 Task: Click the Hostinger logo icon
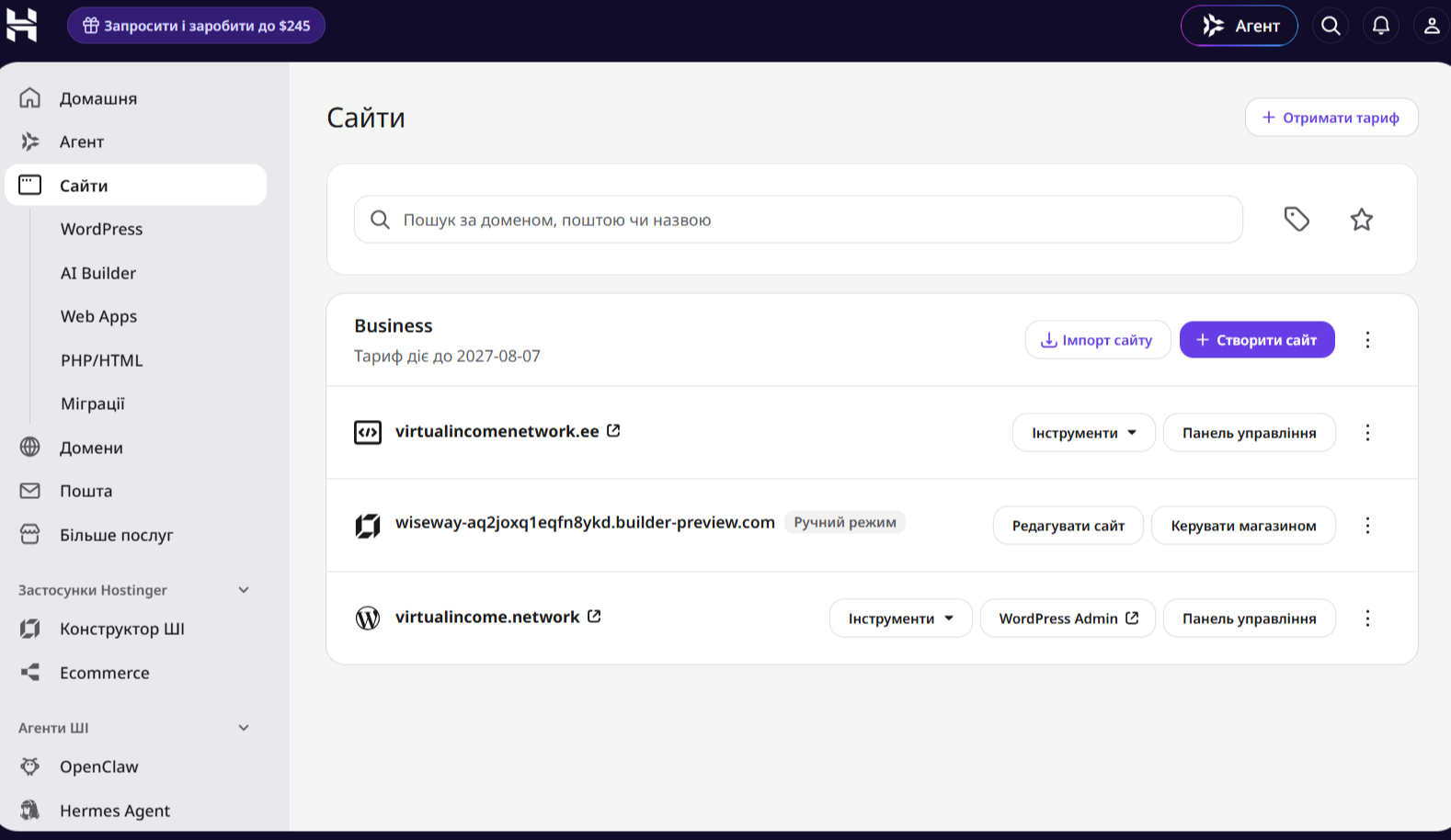tap(22, 25)
